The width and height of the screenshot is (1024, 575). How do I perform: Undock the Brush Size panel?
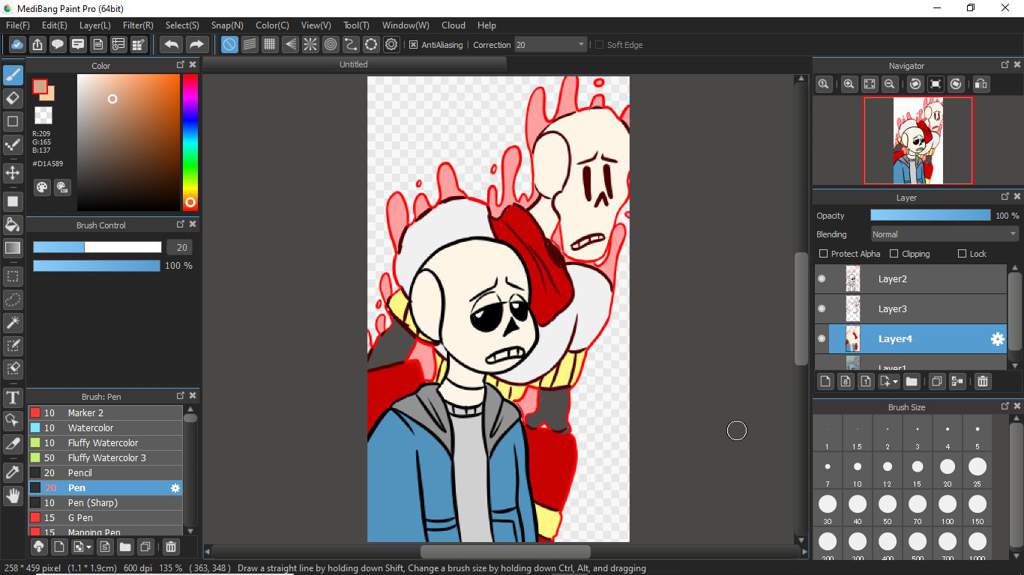pyautogui.click(x=1004, y=406)
